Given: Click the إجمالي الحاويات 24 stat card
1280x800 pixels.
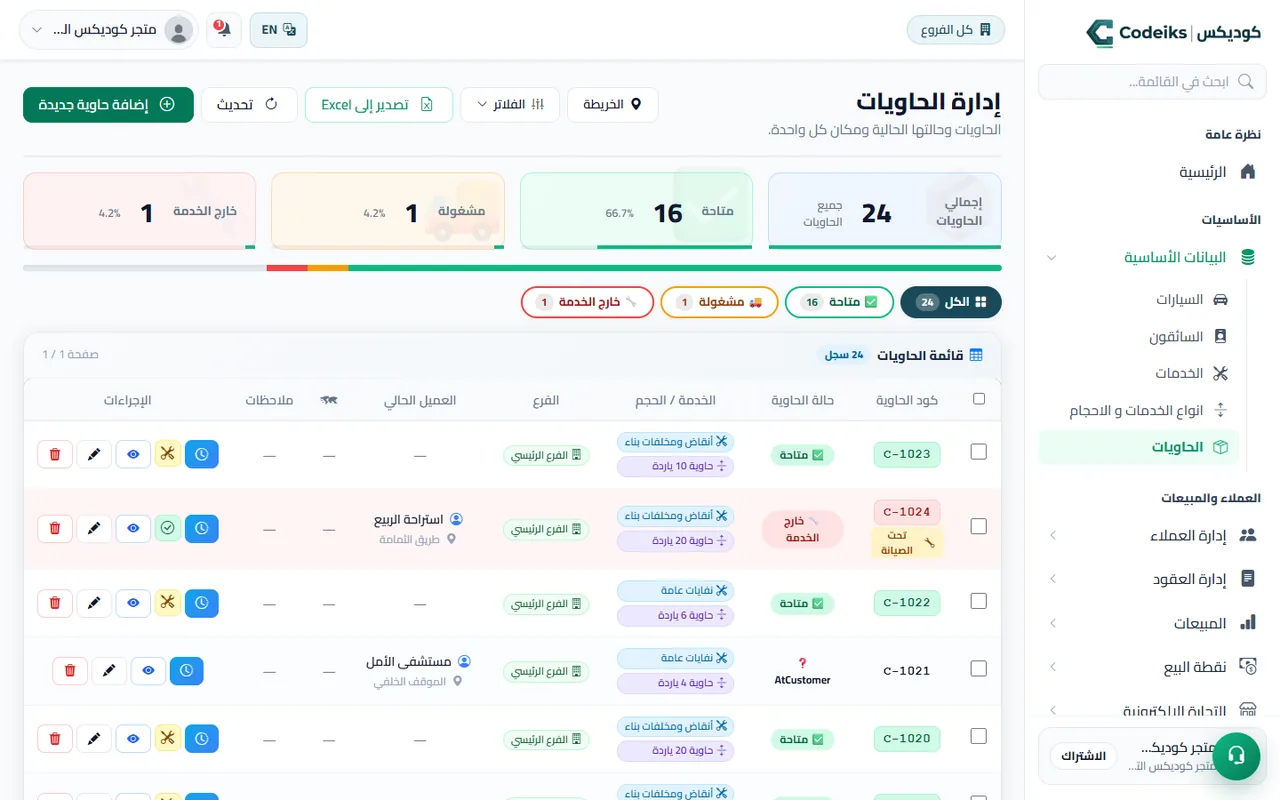Looking at the screenshot, I should (885, 211).
